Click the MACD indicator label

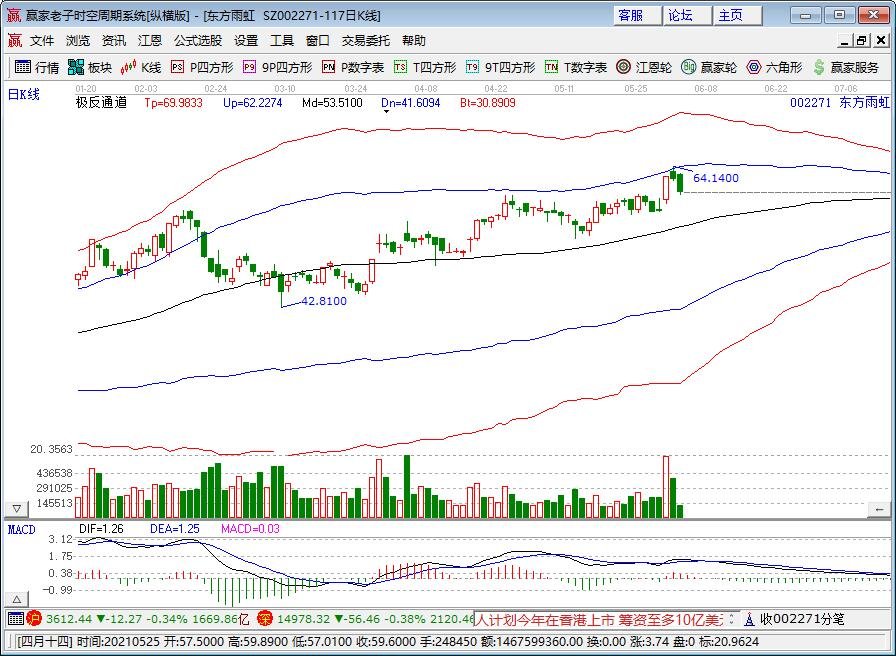coord(22,530)
